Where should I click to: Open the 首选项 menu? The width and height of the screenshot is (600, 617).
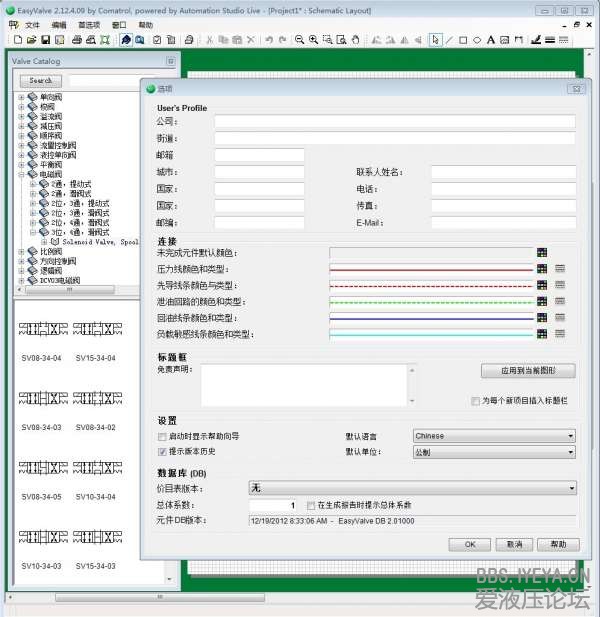tap(89, 24)
